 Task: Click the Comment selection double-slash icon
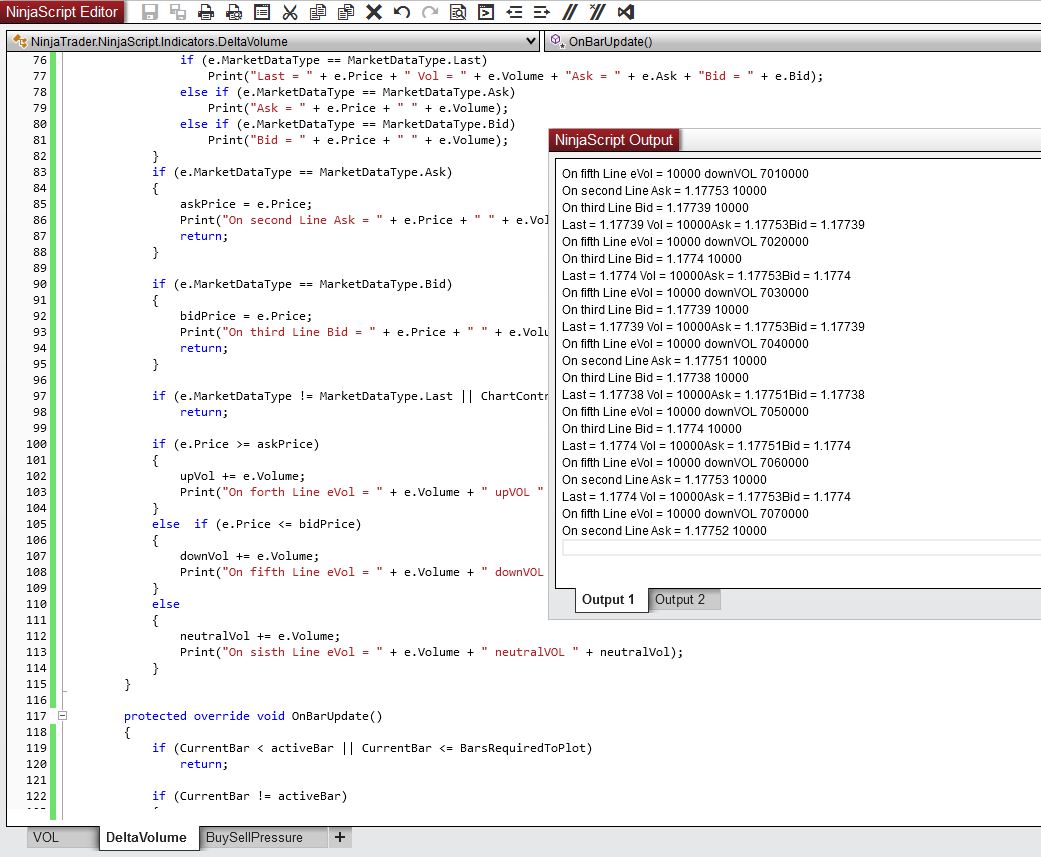[570, 13]
